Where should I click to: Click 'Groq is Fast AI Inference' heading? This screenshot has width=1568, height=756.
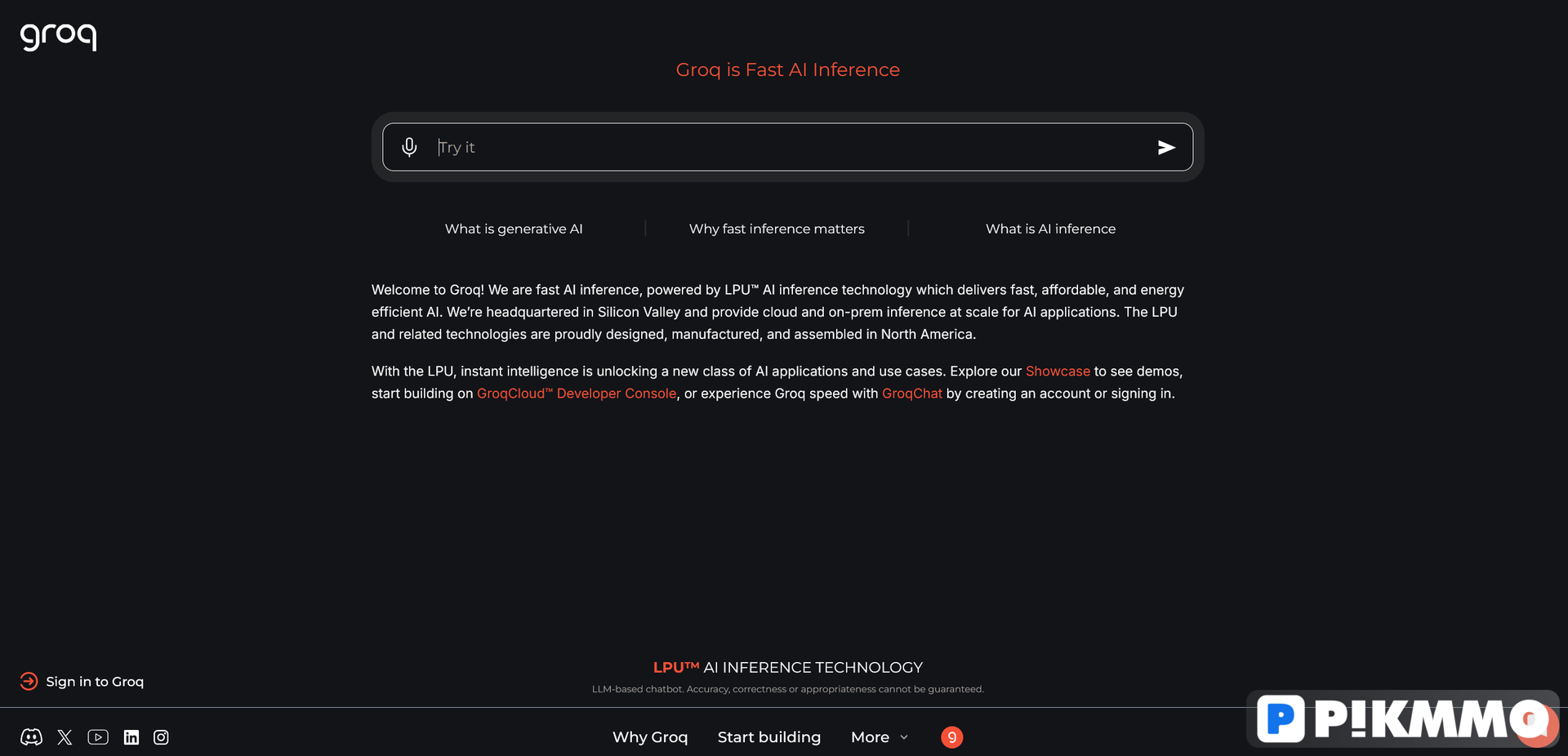coord(788,70)
